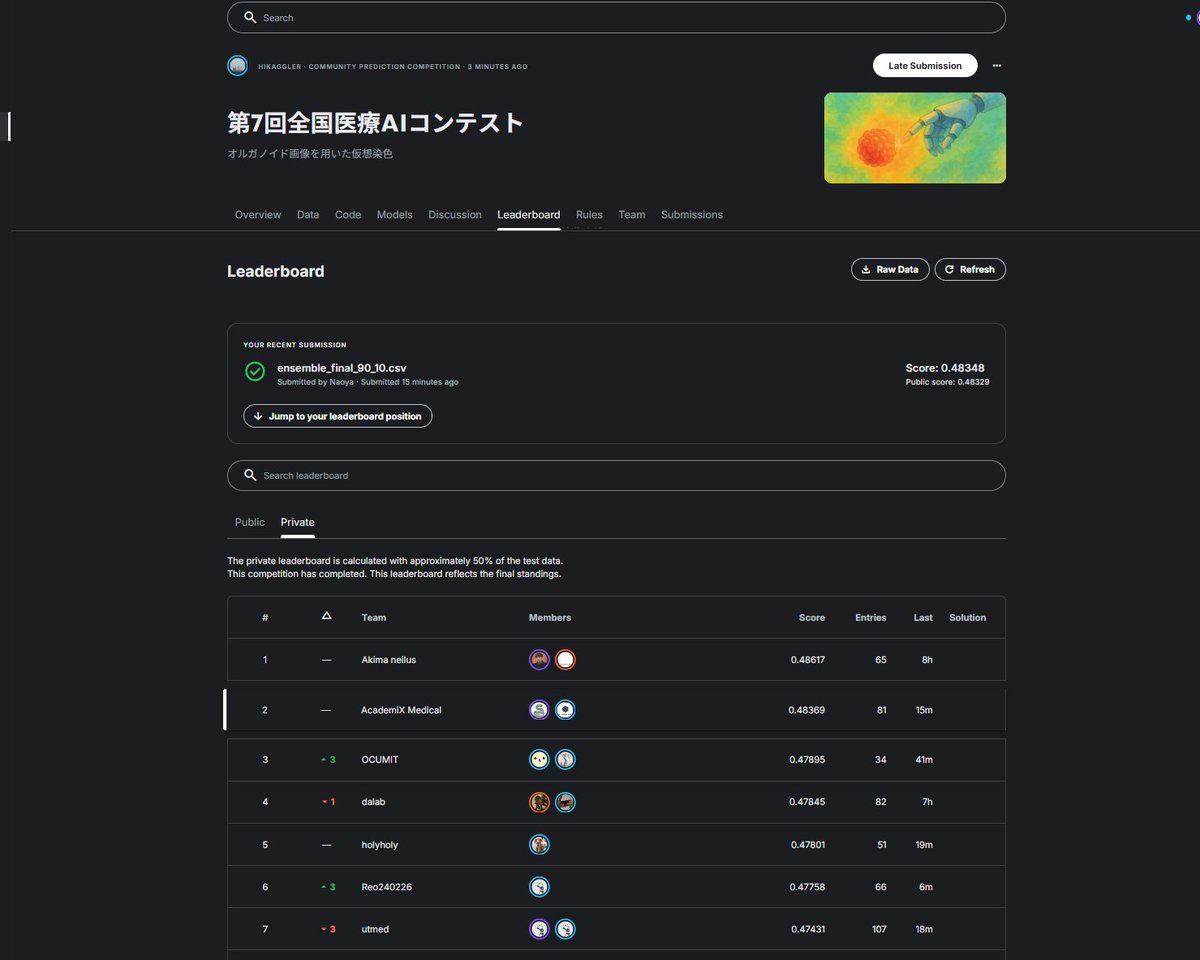The width and height of the screenshot is (1200, 960).
Task: Click the 0.47895 score of OCUMIT
Action: [x=807, y=760]
